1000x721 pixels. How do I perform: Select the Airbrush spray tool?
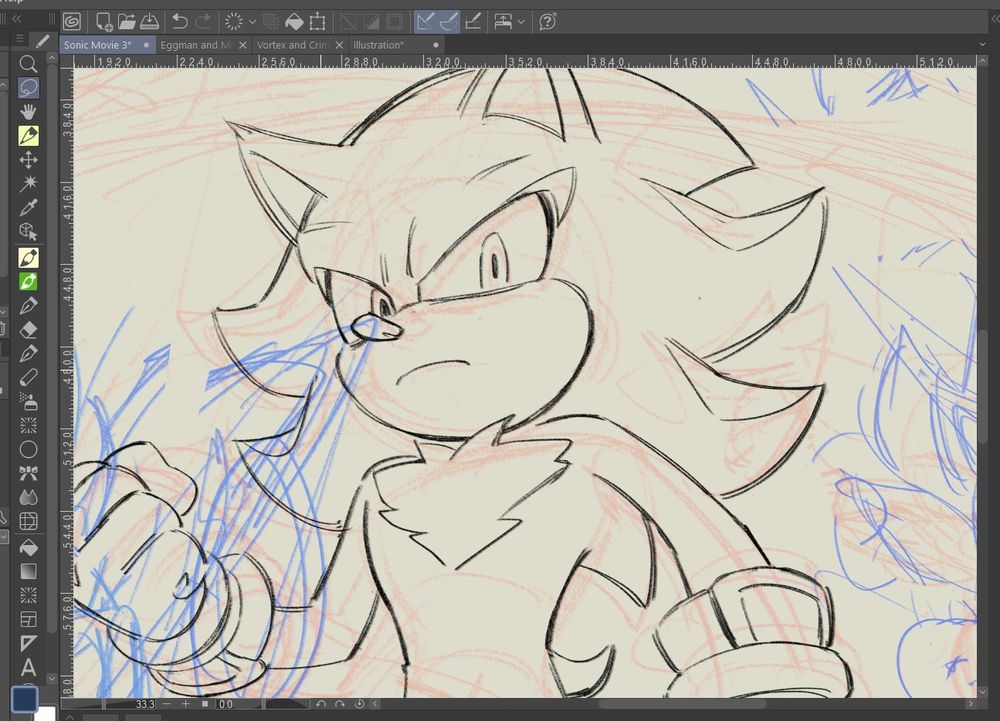[x=28, y=402]
